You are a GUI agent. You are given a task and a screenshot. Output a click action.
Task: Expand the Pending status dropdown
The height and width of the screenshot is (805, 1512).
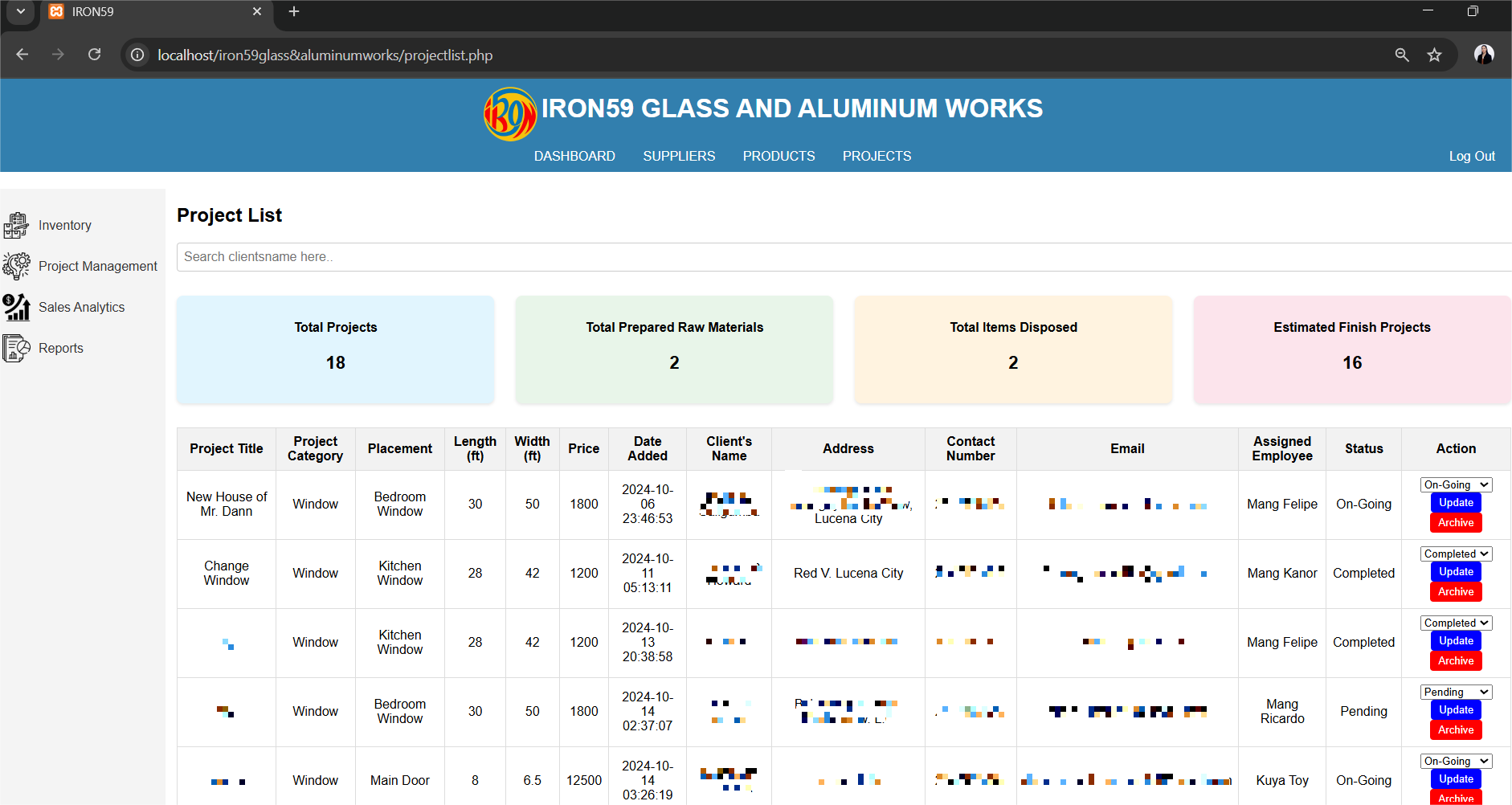(1457, 692)
